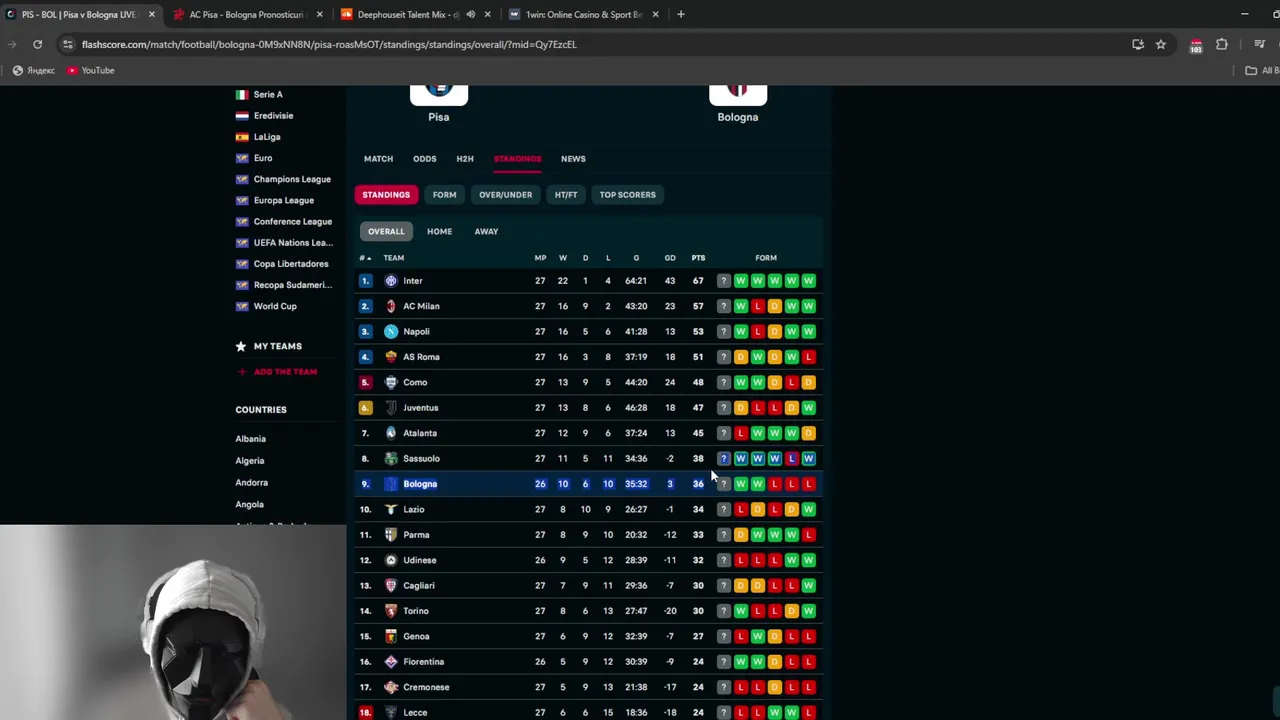1280x720 pixels.
Task: Bookmark this page with the star icon
Action: coord(1160,44)
